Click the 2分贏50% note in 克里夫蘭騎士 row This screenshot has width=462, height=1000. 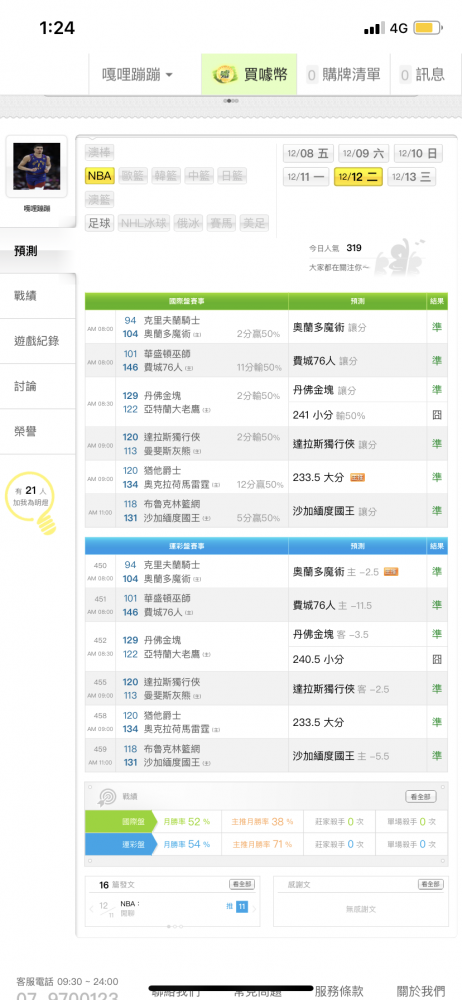click(x=258, y=334)
